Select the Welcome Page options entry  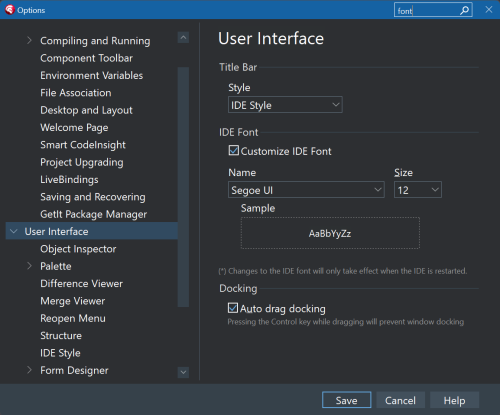[x=74, y=128]
